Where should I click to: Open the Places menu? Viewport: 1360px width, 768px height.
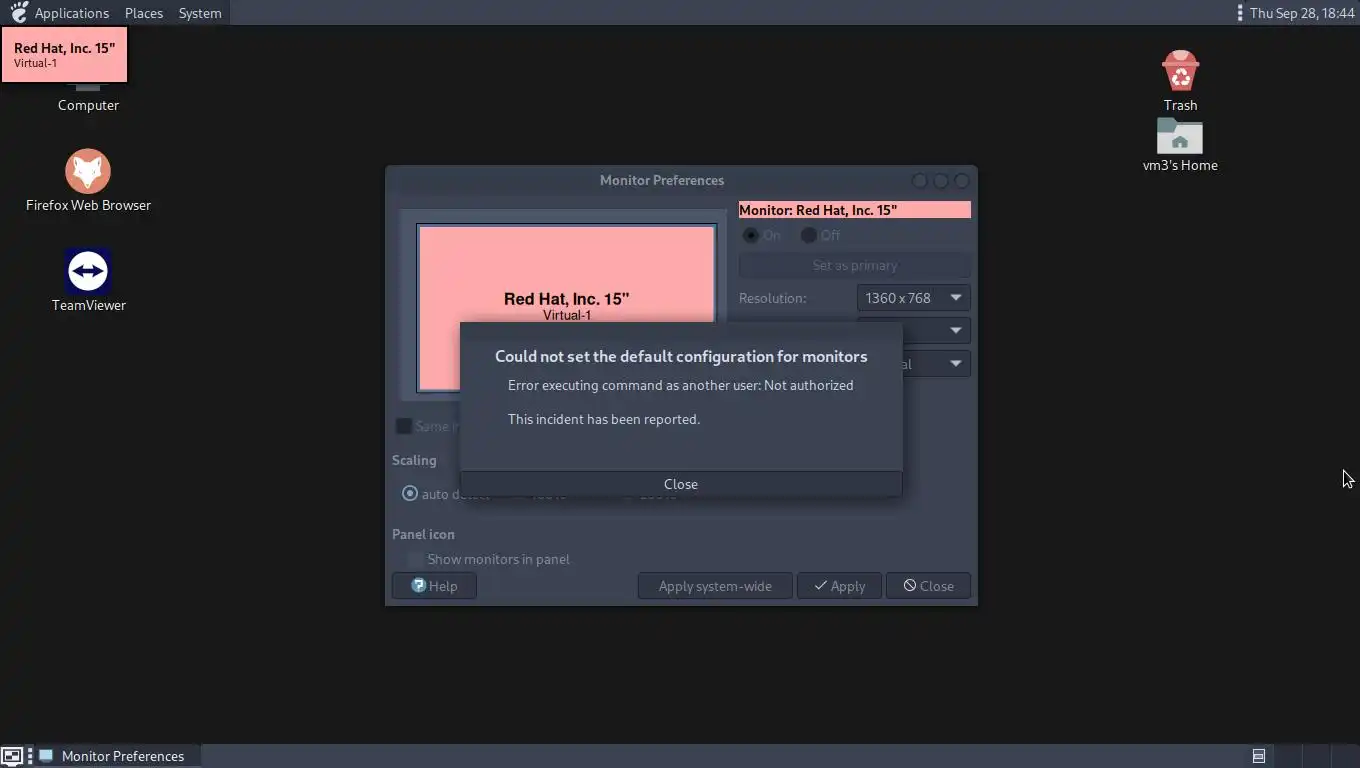pos(144,13)
